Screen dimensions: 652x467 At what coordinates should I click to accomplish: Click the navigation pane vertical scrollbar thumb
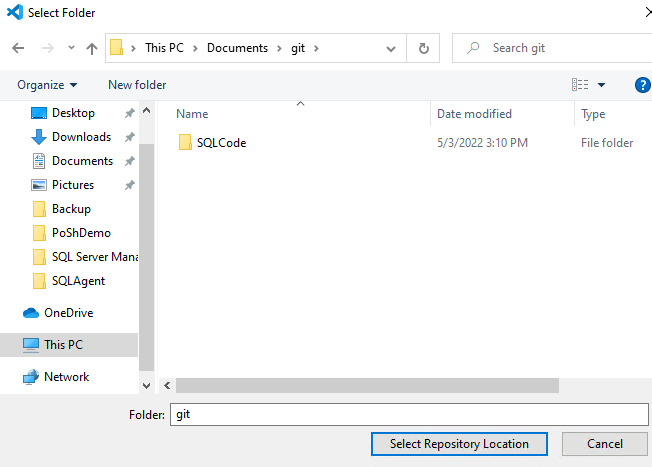pos(146,257)
